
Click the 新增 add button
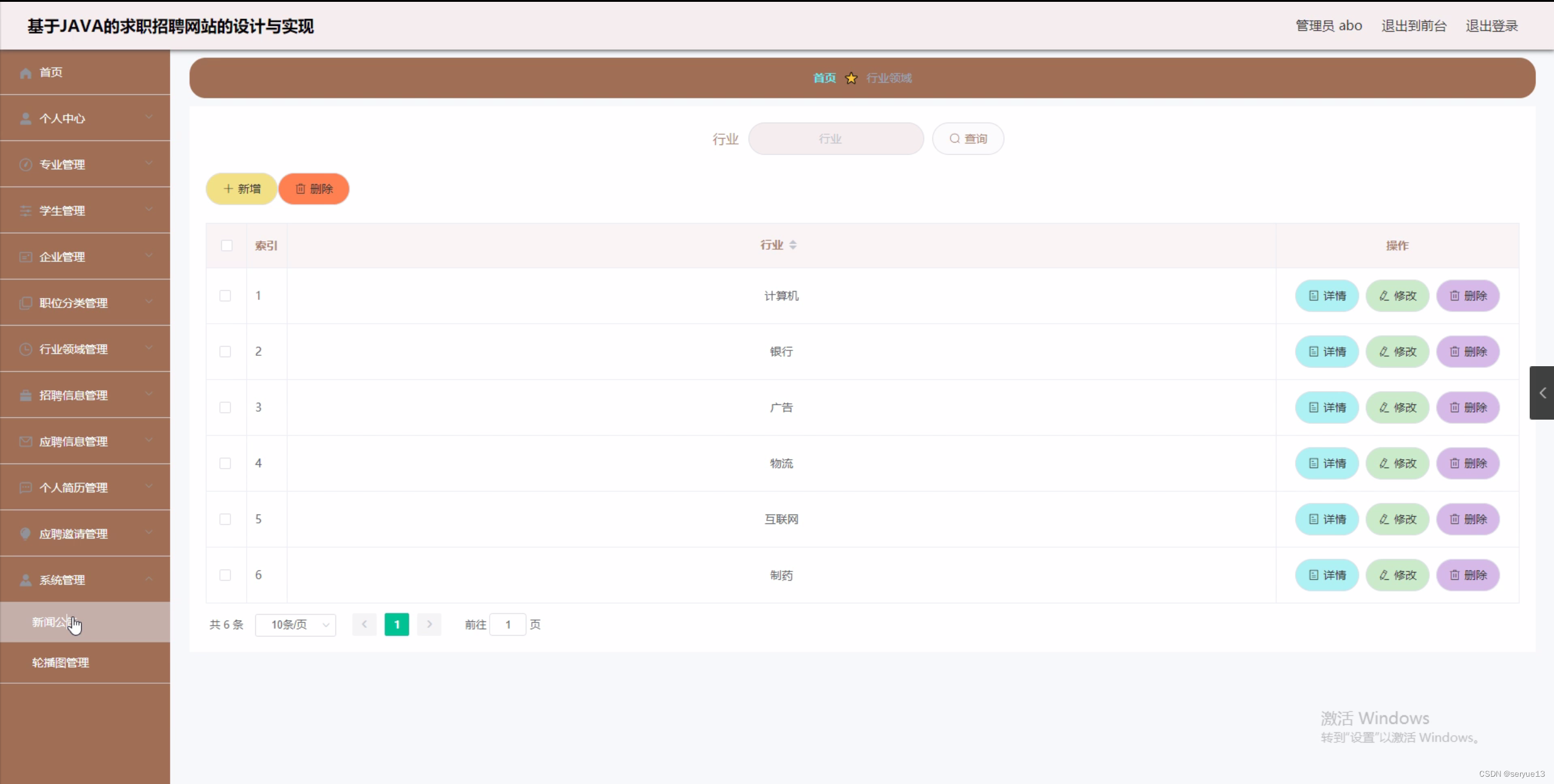(x=242, y=189)
